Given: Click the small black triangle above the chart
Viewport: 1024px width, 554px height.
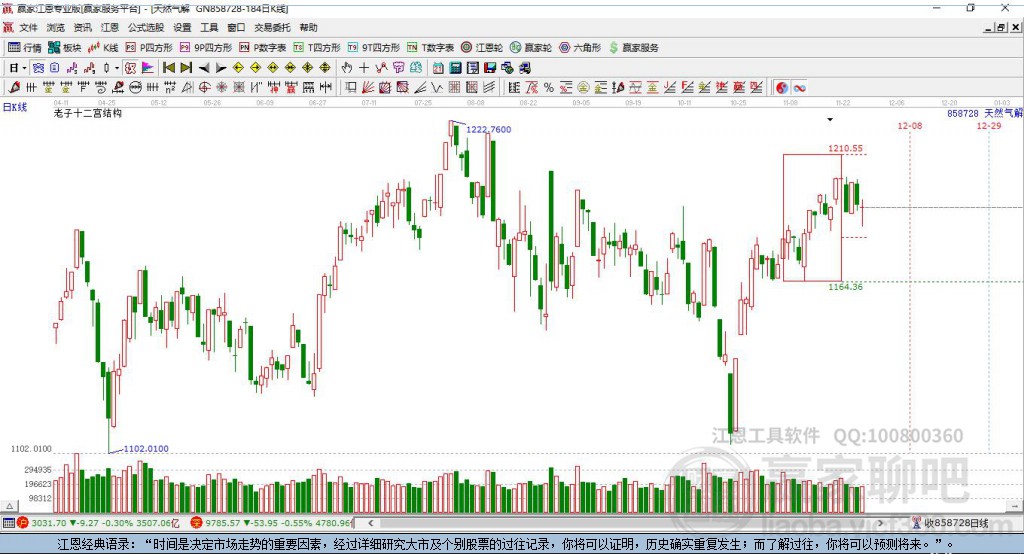Looking at the screenshot, I should coord(830,120).
